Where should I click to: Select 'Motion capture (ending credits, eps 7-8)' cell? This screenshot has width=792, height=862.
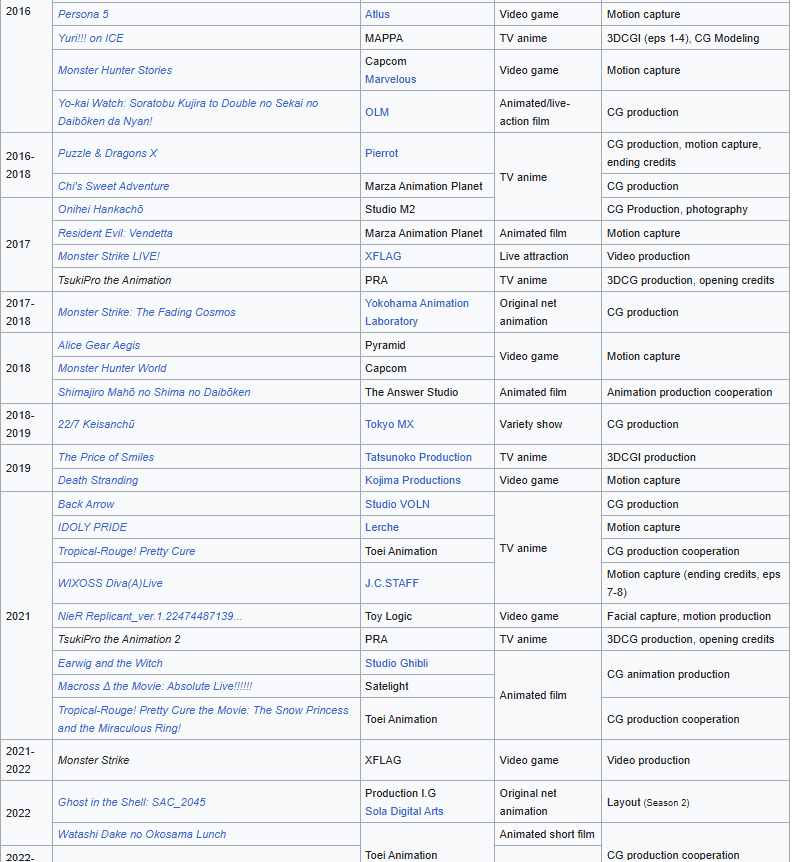point(695,583)
